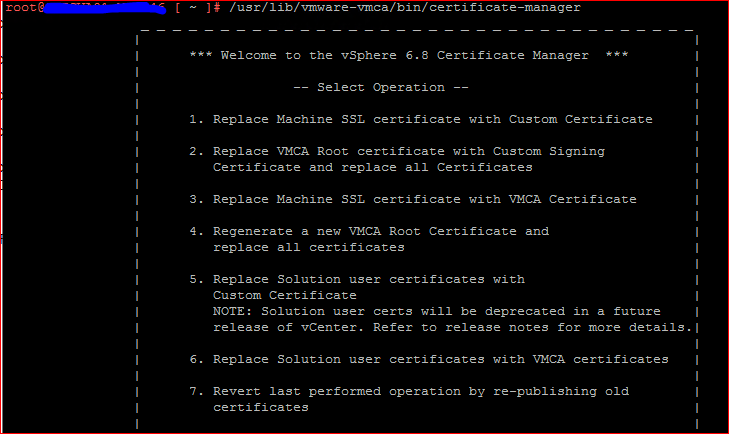
Task: Click the lowercase 'replace all certificates' line
Action: coord(308,247)
